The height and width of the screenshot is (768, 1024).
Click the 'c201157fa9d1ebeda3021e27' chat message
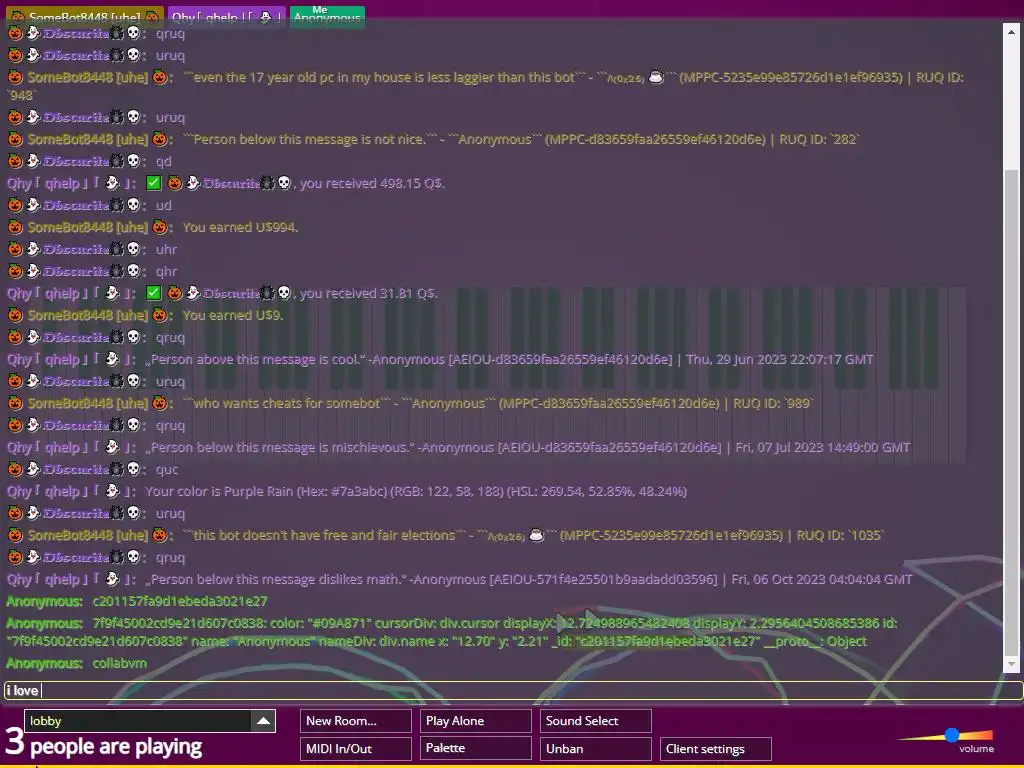coord(180,601)
